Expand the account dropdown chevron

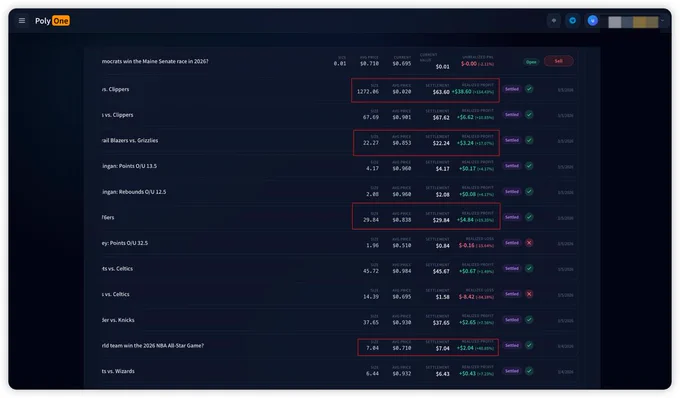point(663,20)
